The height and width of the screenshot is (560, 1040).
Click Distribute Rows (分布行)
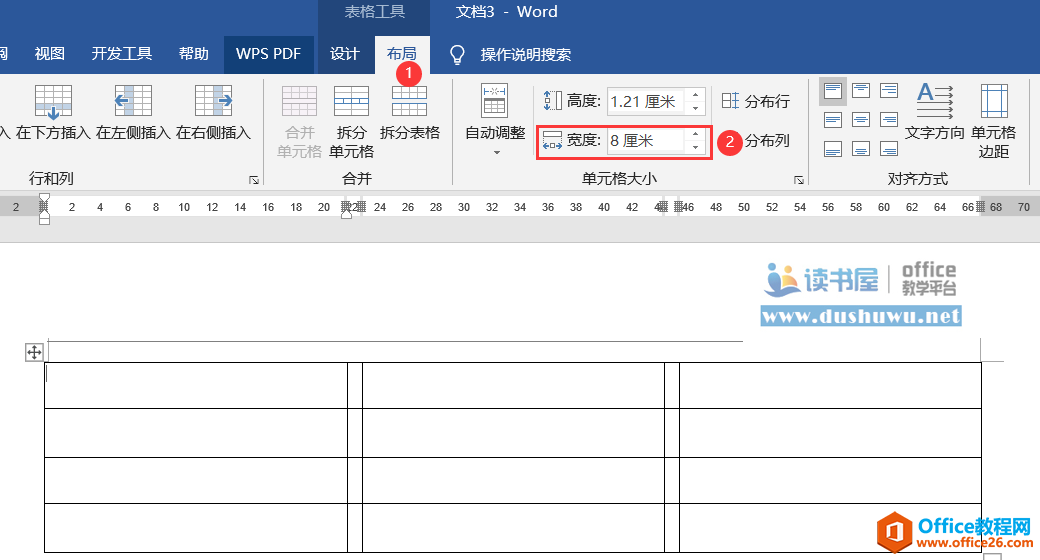click(756, 101)
